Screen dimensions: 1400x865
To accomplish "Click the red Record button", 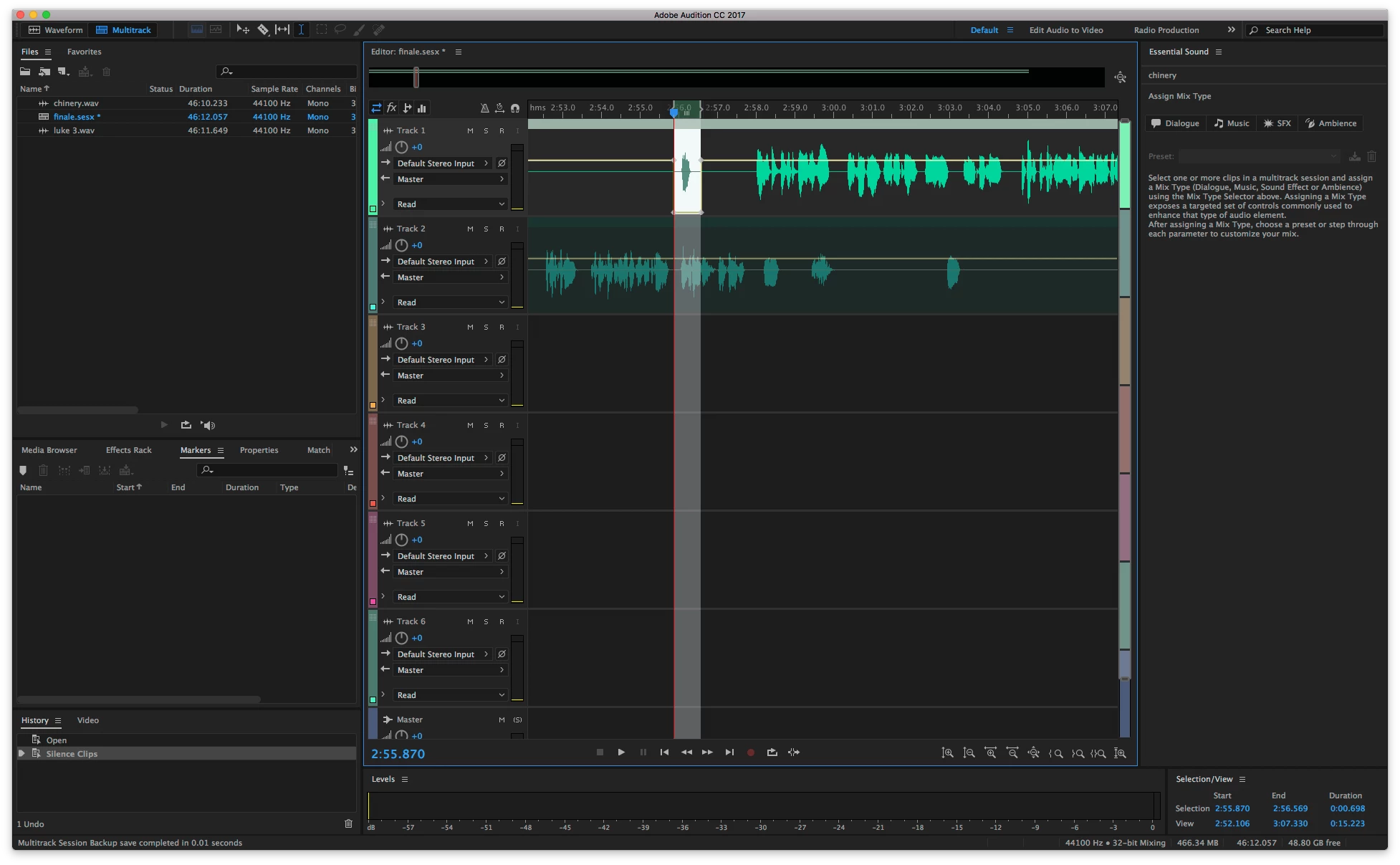I will 750,752.
